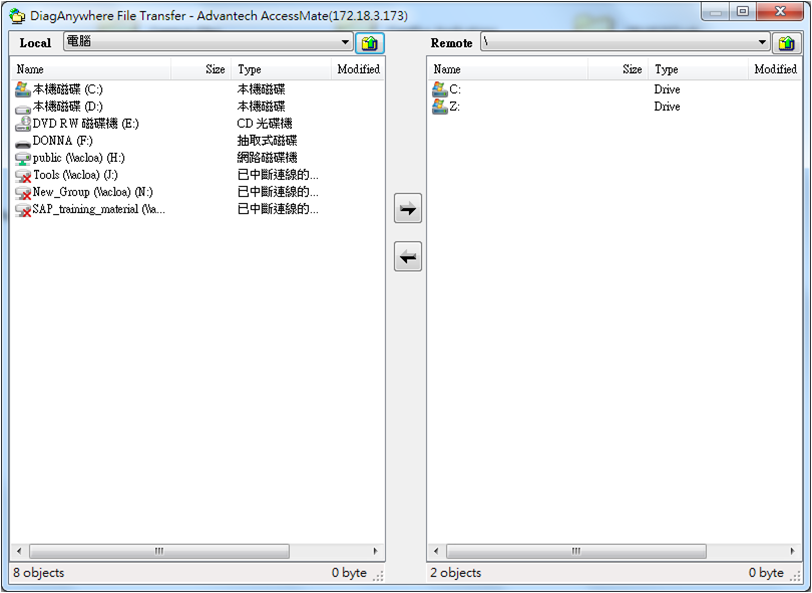Screen dimensions: 812x593
Task: Select the 'DONNA (F:)' name text
Action: (x=63, y=141)
